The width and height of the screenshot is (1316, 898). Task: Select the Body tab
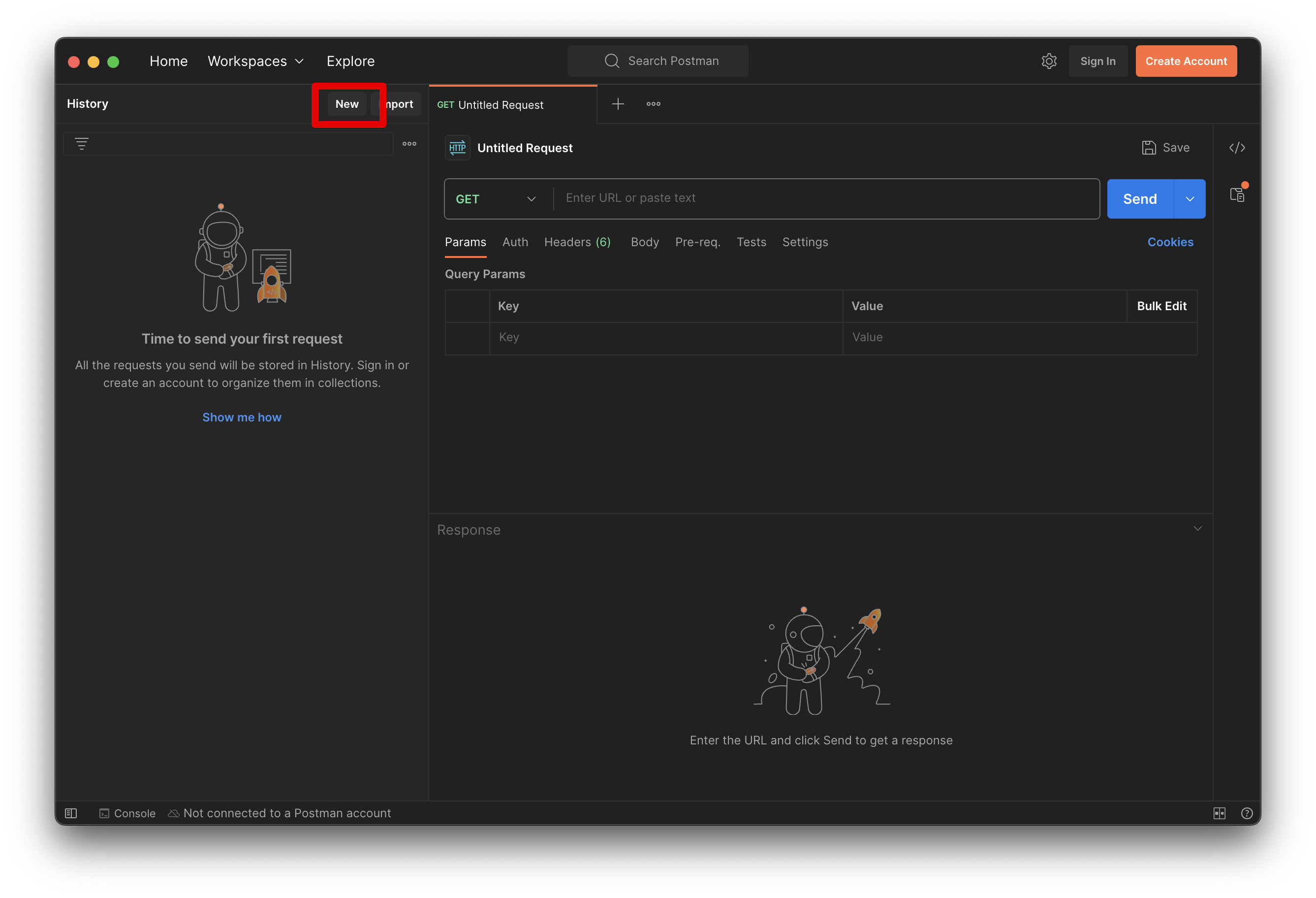pyautogui.click(x=645, y=241)
